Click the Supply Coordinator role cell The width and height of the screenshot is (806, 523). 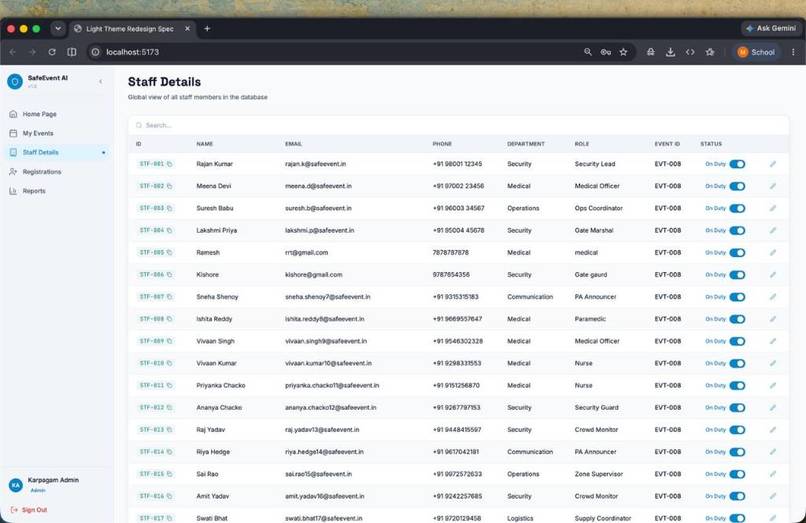point(602,518)
